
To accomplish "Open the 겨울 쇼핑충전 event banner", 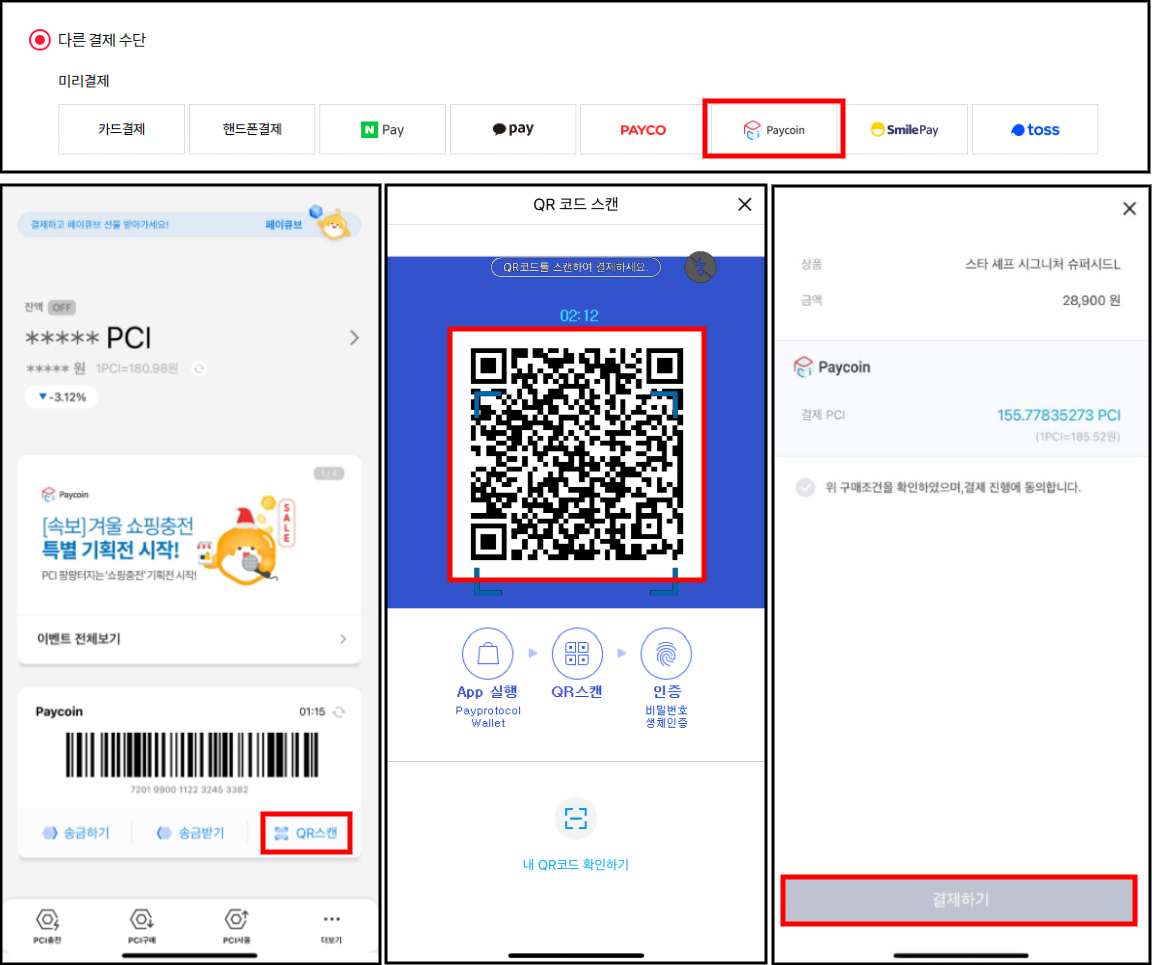I will point(189,535).
